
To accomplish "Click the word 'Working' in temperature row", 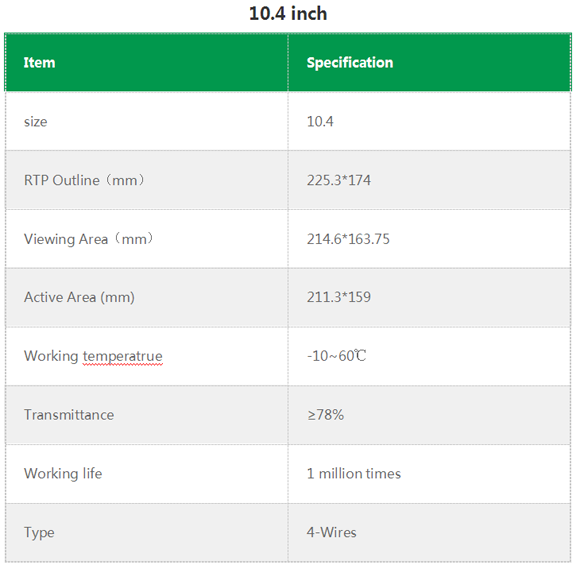I will 51,356.
